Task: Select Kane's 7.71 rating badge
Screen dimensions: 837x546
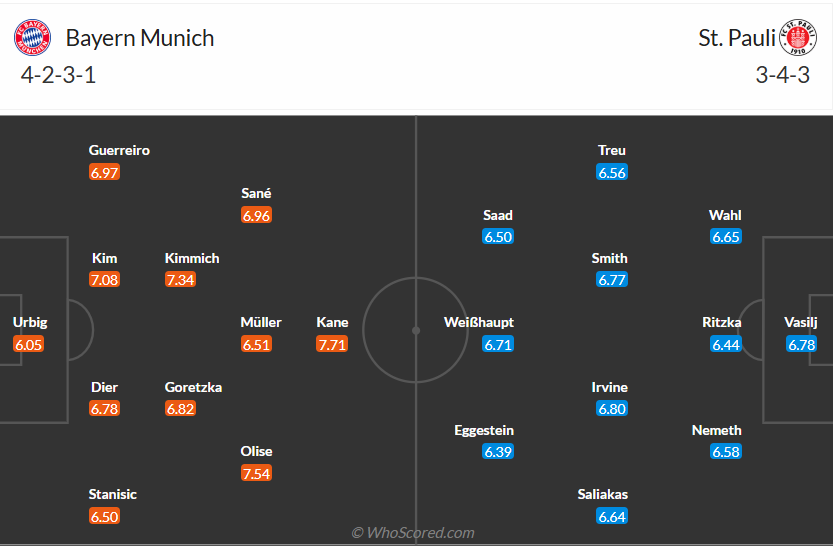Action: click(333, 344)
